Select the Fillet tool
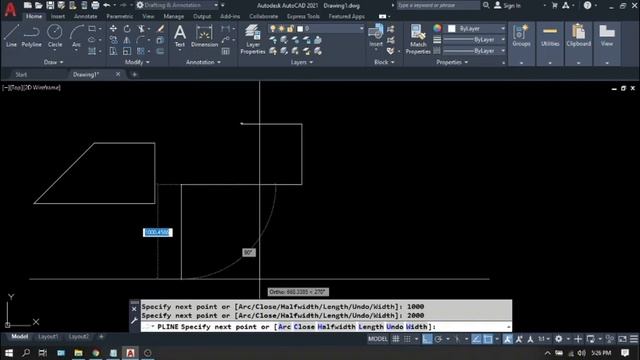The height and width of the screenshot is (360, 640). 141,40
